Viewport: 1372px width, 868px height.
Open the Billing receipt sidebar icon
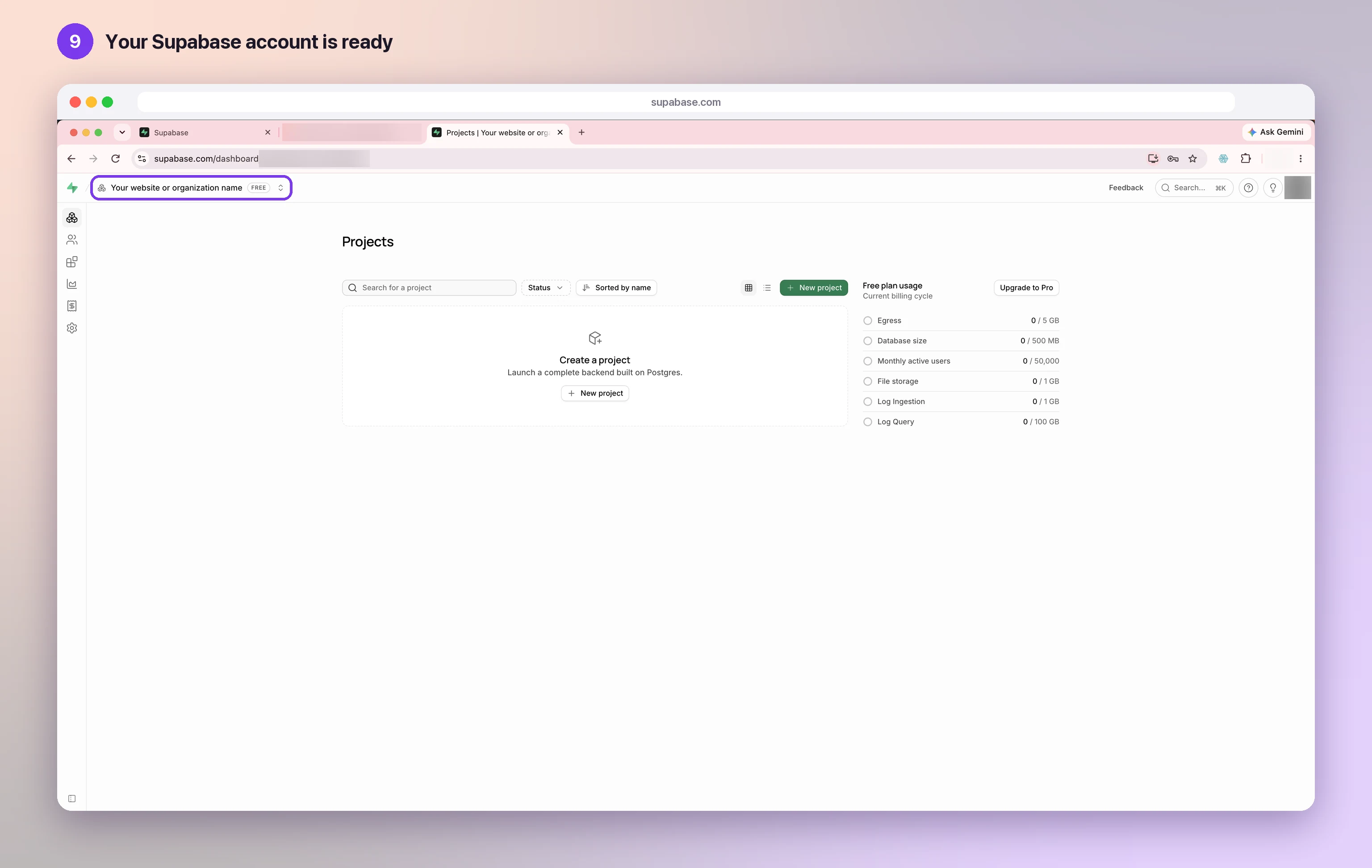[x=72, y=306]
